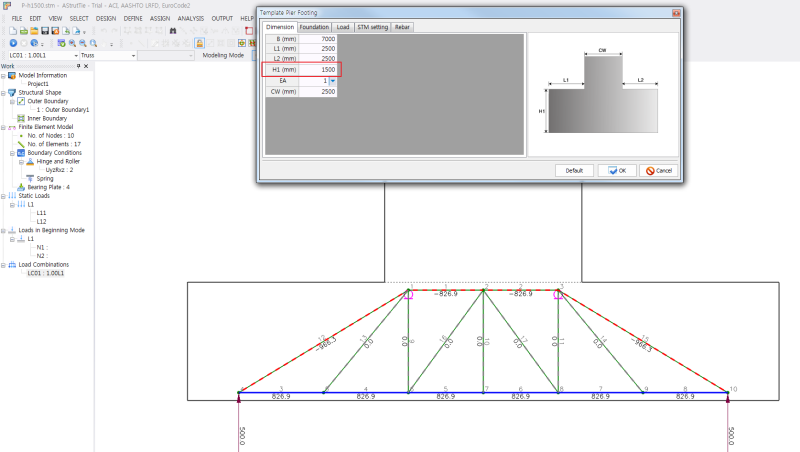Select 1 : Outer Boundary1 tree item
Image resolution: width=800 pixels, height=452 pixels.
click(63, 110)
